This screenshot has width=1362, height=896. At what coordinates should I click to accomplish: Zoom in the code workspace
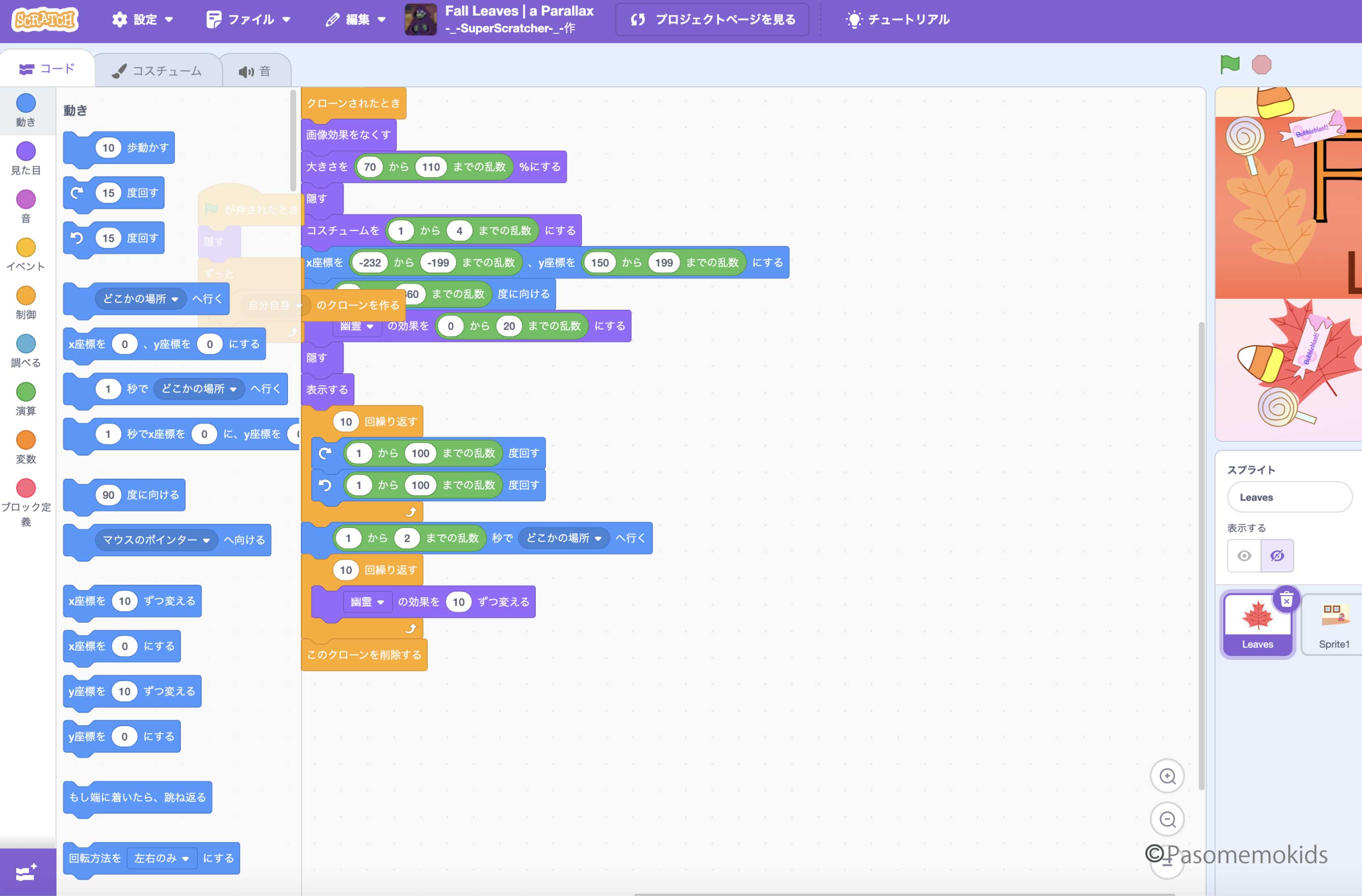coord(1168,776)
